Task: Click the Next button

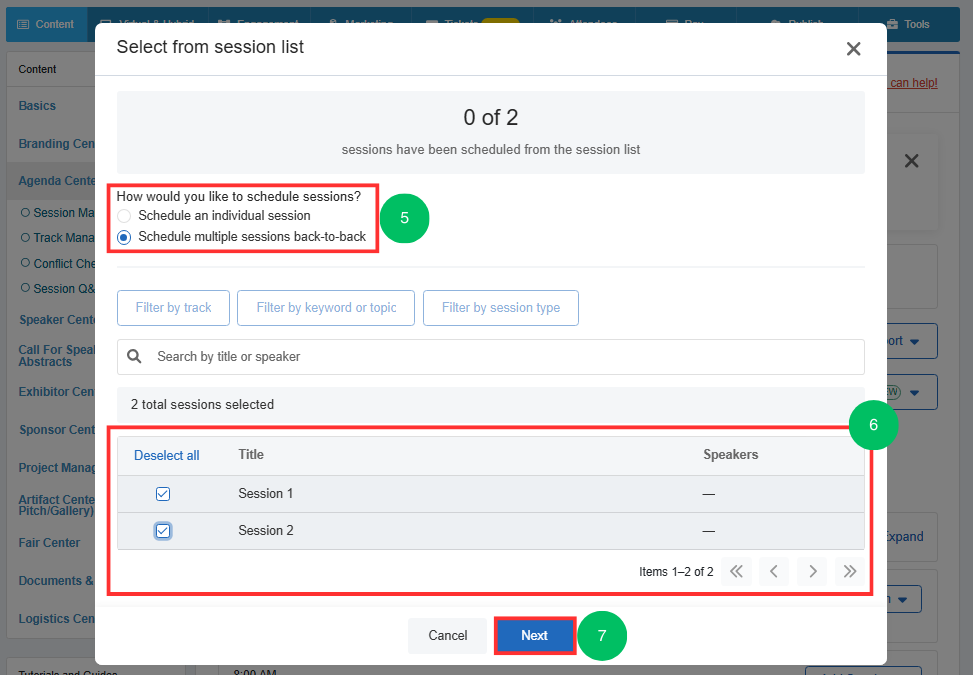Action: pyautogui.click(x=534, y=635)
